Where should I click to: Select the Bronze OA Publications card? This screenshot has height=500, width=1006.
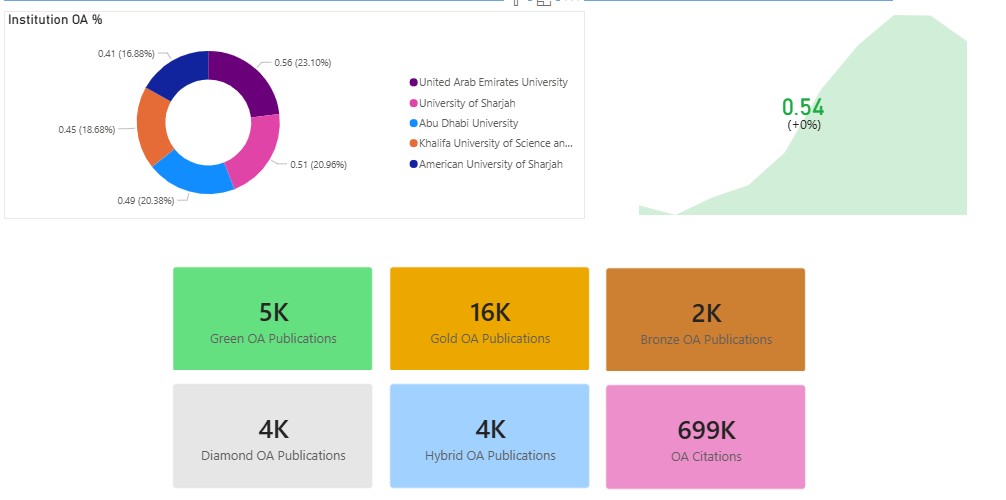705,320
